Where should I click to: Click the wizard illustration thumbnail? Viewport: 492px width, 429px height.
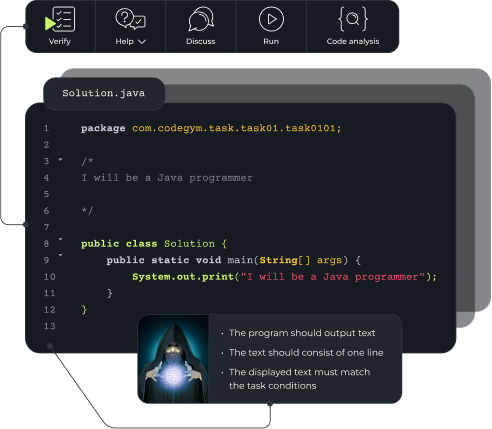(x=173, y=359)
